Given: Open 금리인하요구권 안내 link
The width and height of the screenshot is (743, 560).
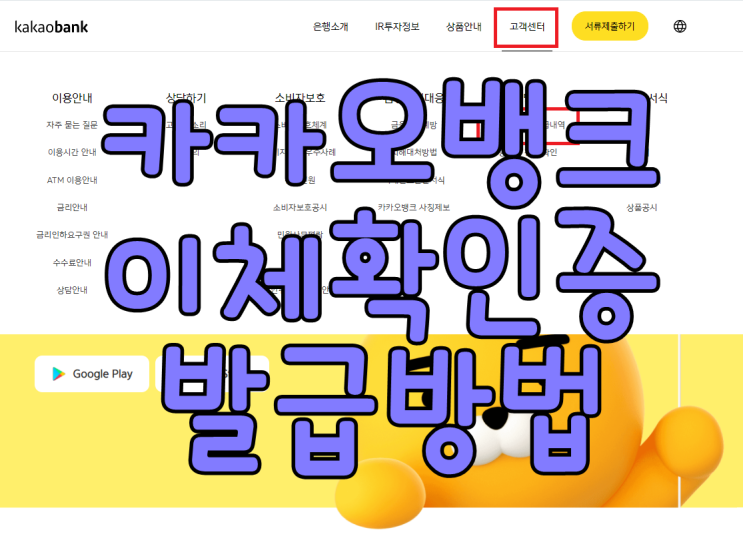Looking at the screenshot, I should point(72,235).
